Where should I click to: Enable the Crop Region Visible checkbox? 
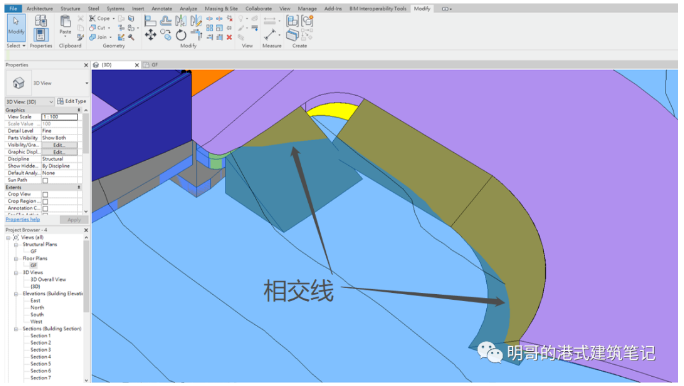click(45, 202)
